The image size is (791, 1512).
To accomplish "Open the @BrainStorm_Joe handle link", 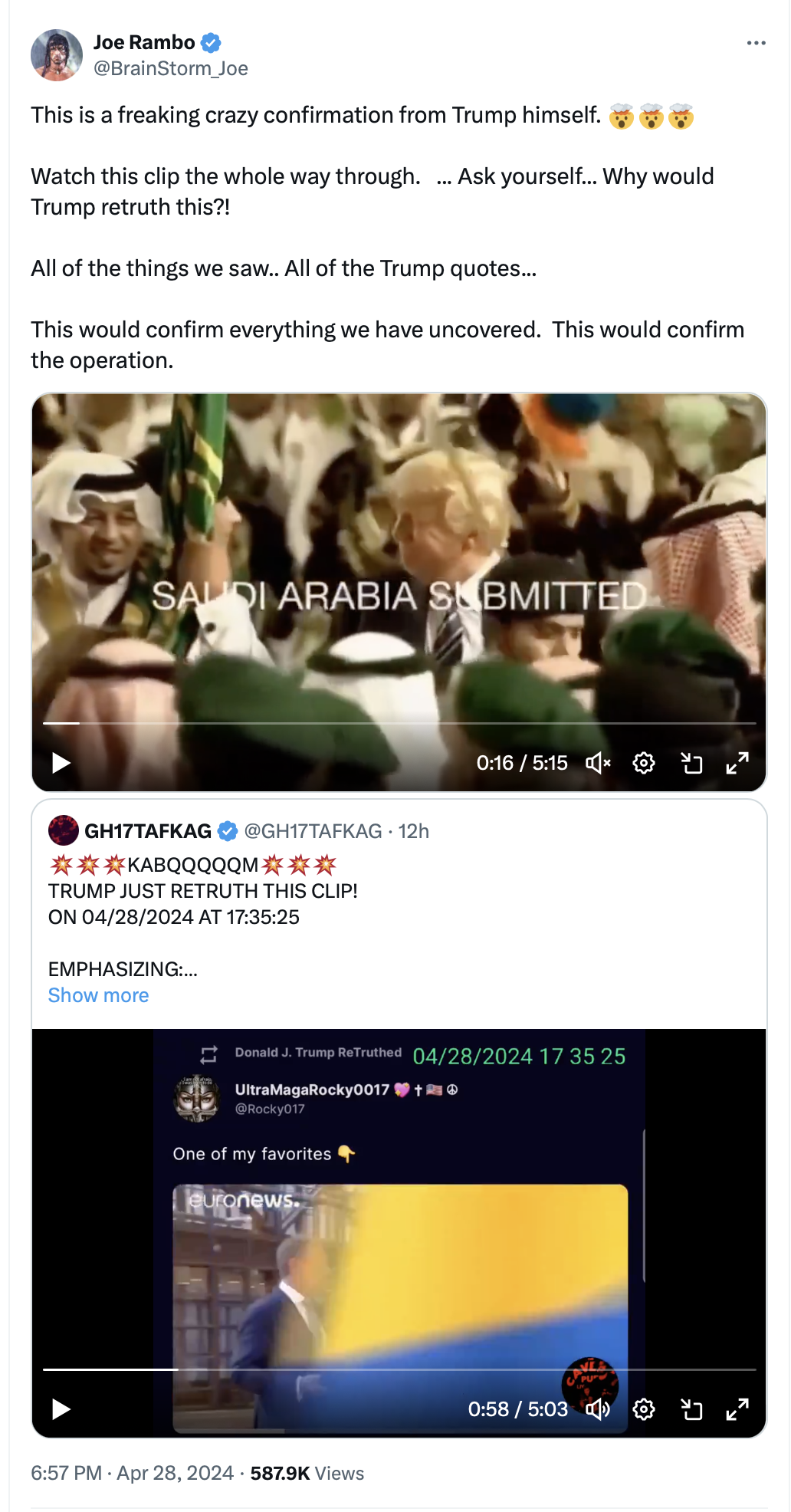I will click(170, 68).
